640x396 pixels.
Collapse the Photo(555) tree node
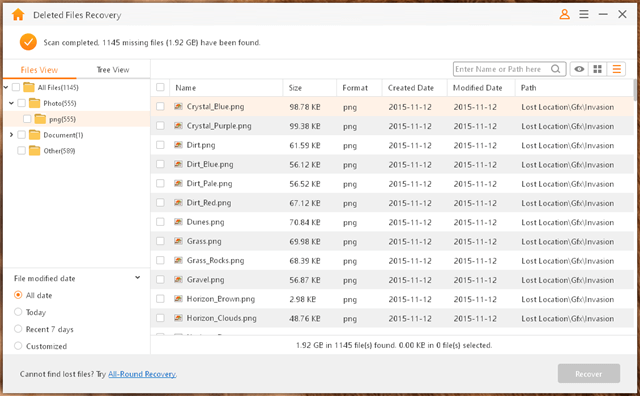pos(11,103)
